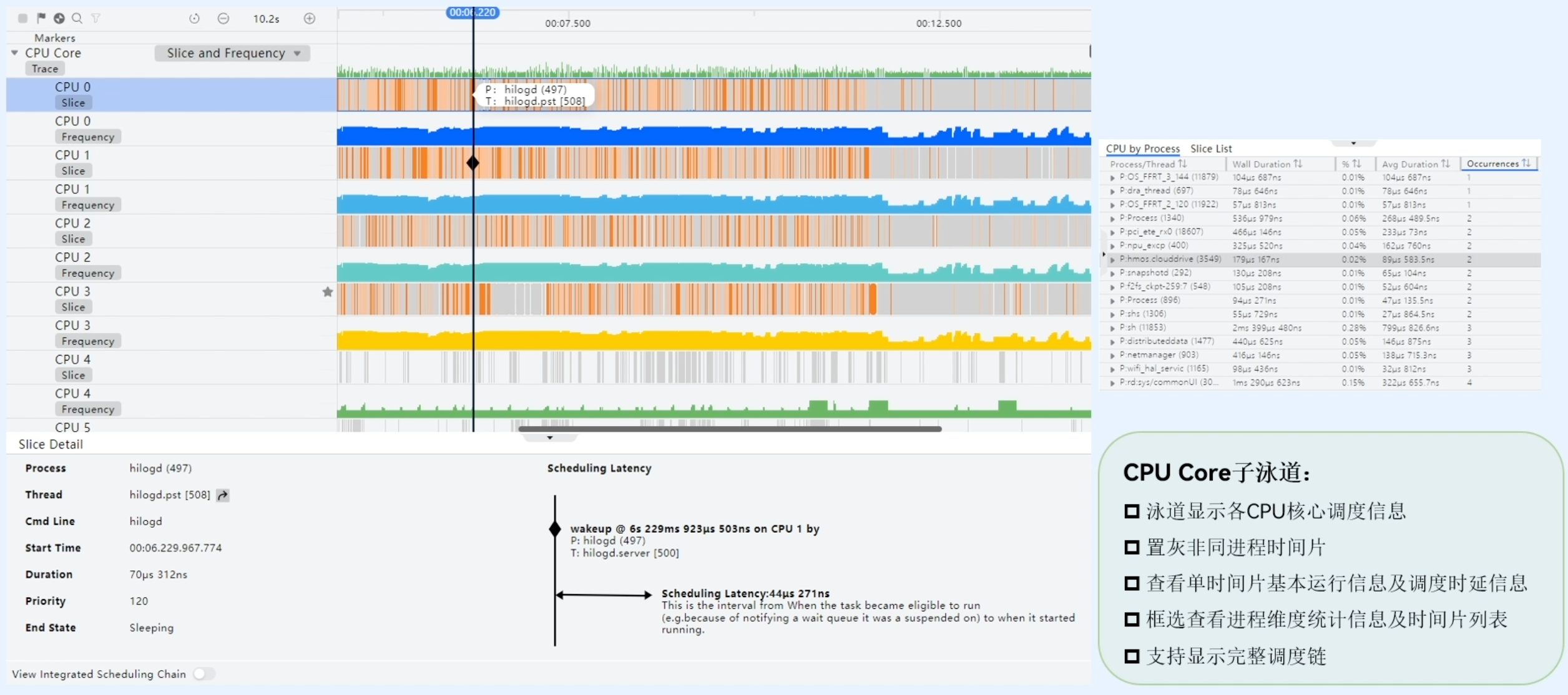Click the wakeup diamond marker on CPU 1
This screenshot has width=1568, height=695.
[x=473, y=163]
